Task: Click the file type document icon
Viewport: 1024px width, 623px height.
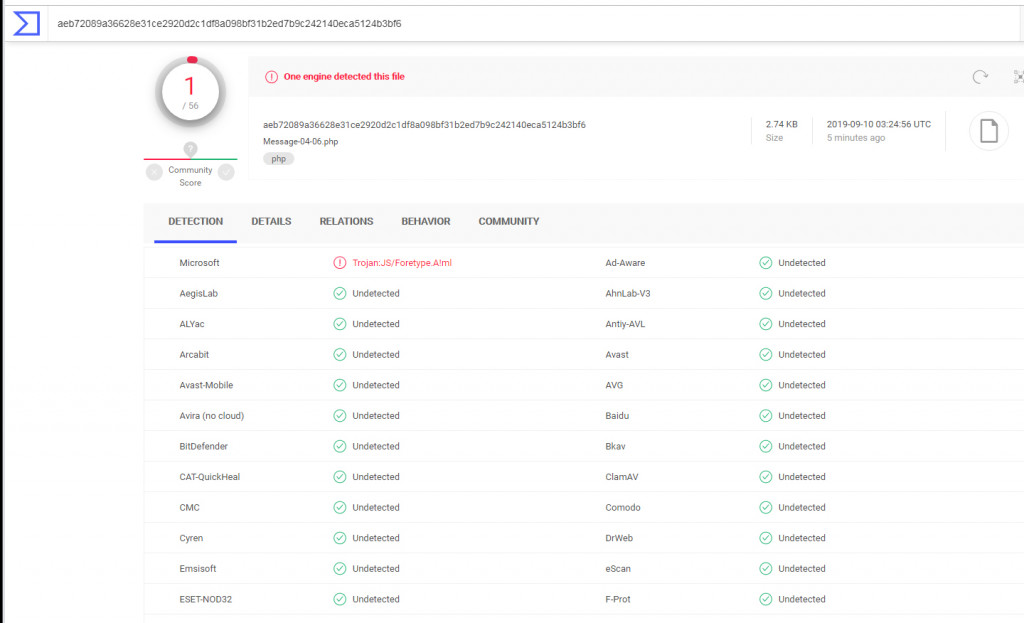Action: pyautogui.click(x=989, y=131)
